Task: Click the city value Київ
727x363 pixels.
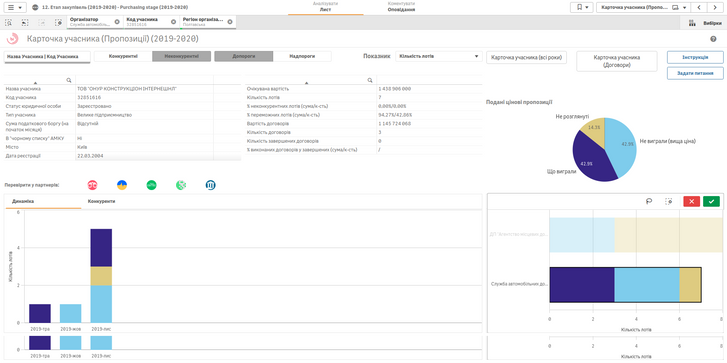Action: 144,147
